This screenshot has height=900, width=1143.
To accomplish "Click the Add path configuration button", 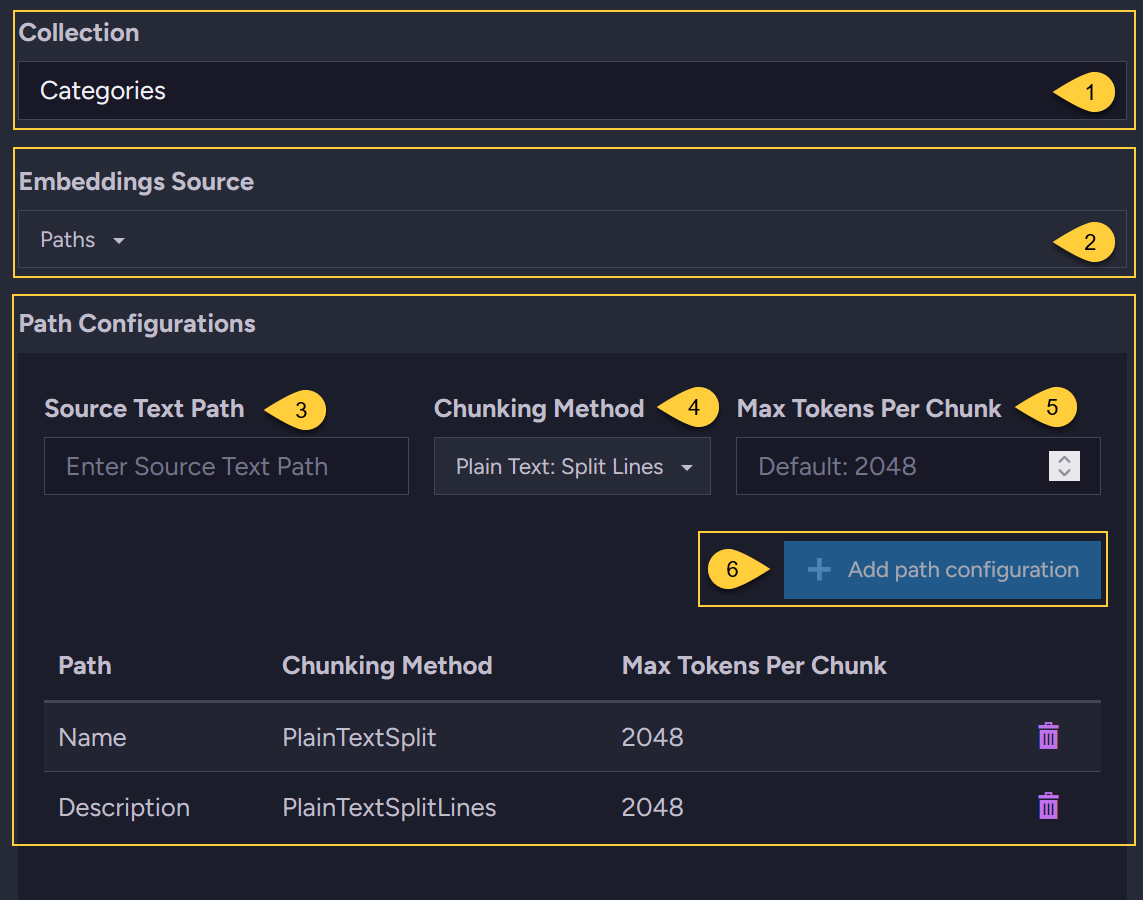I will [942, 570].
